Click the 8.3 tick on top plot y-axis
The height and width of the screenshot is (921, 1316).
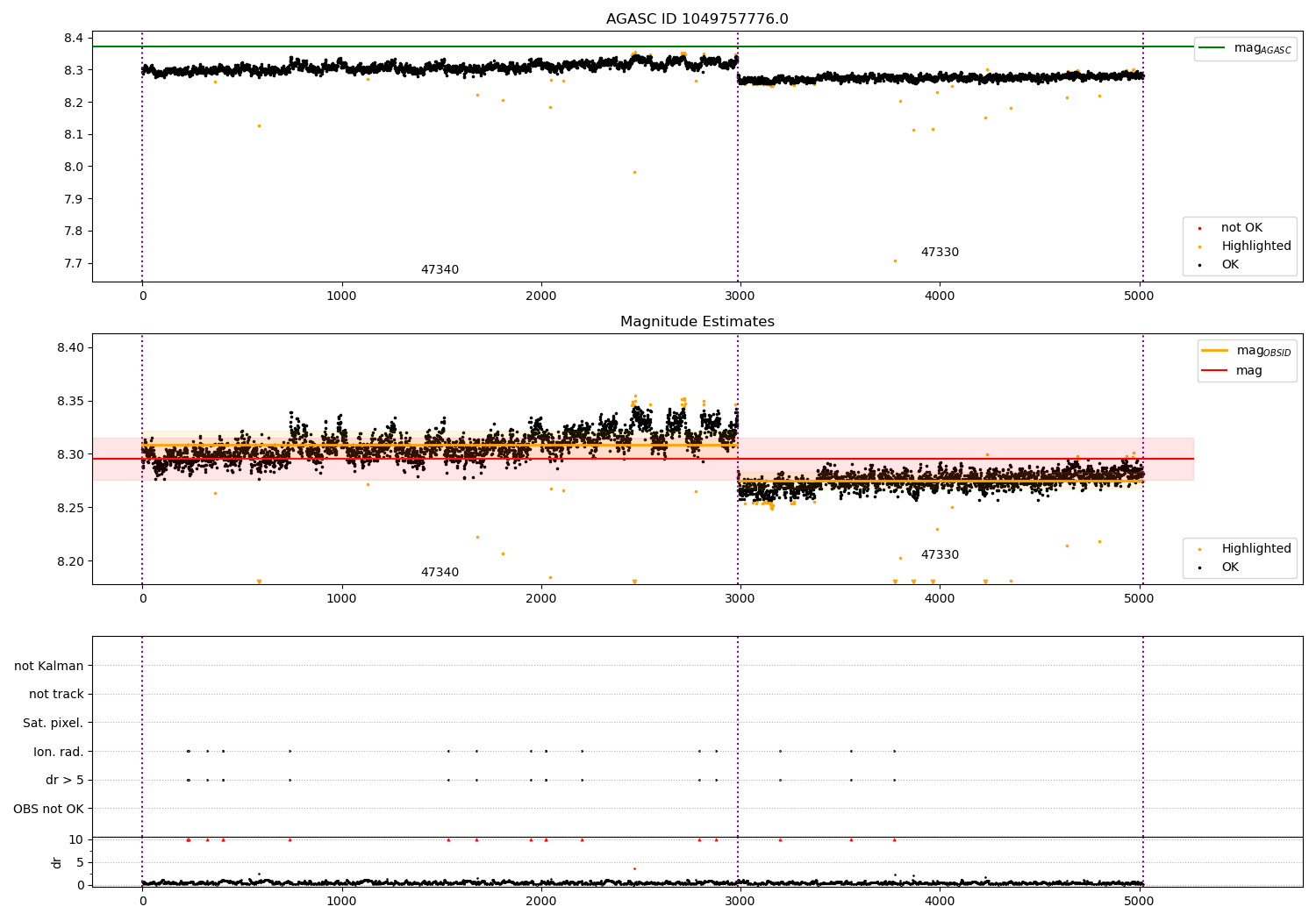pos(74,70)
